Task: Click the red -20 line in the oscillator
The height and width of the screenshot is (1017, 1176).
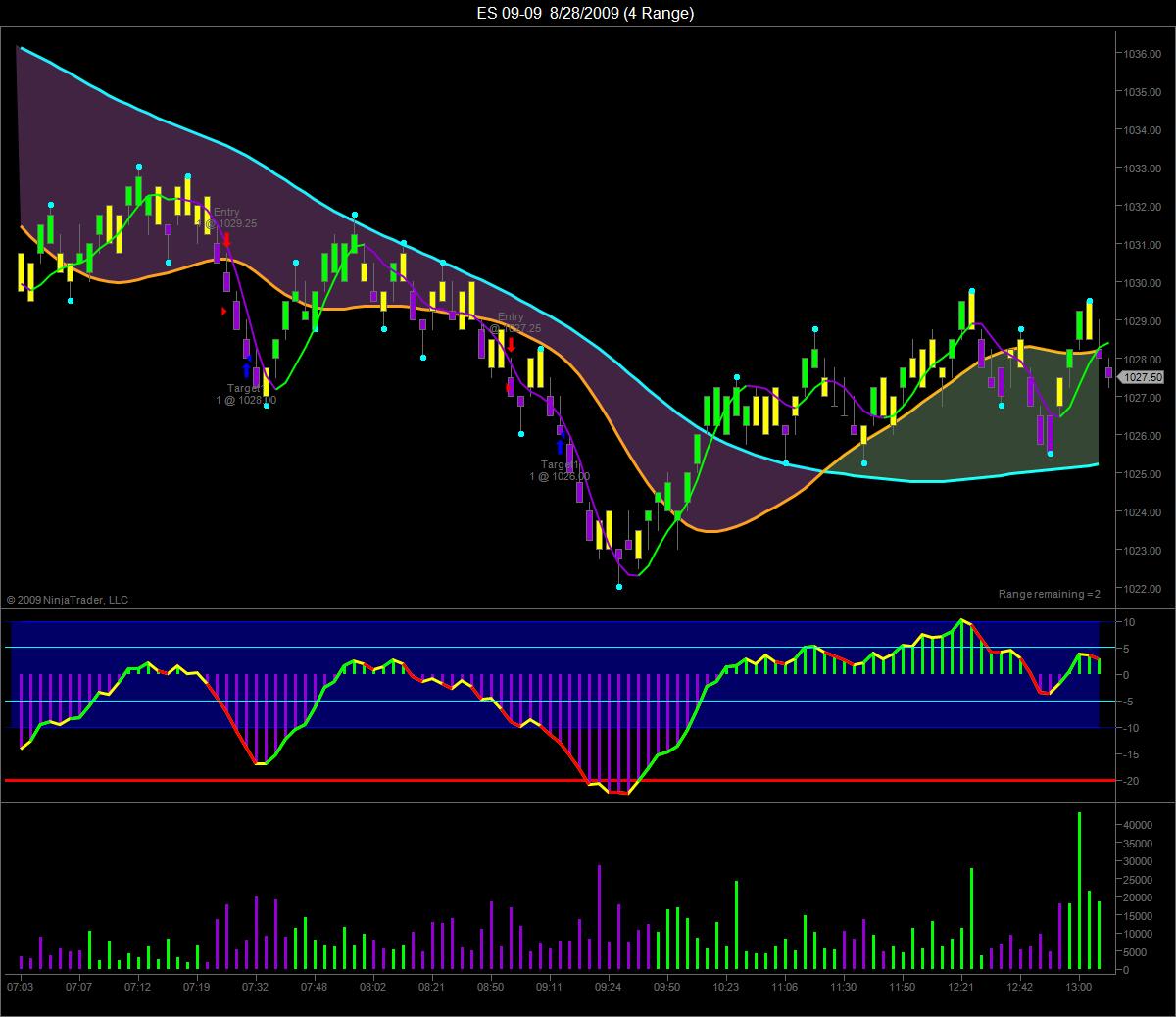Action: pyautogui.click(x=560, y=780)
